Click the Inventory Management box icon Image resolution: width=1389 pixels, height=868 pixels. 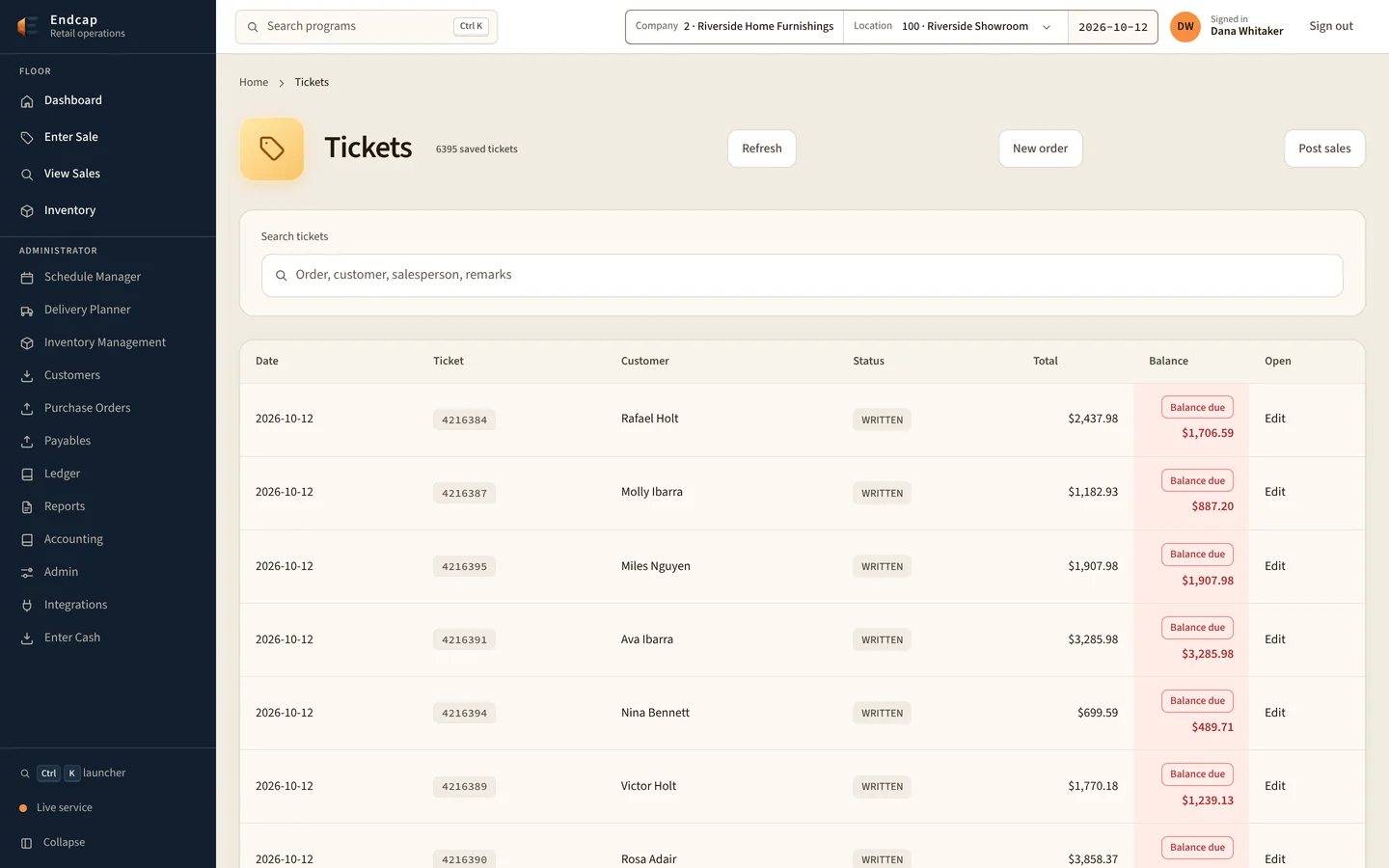point(27,343)
